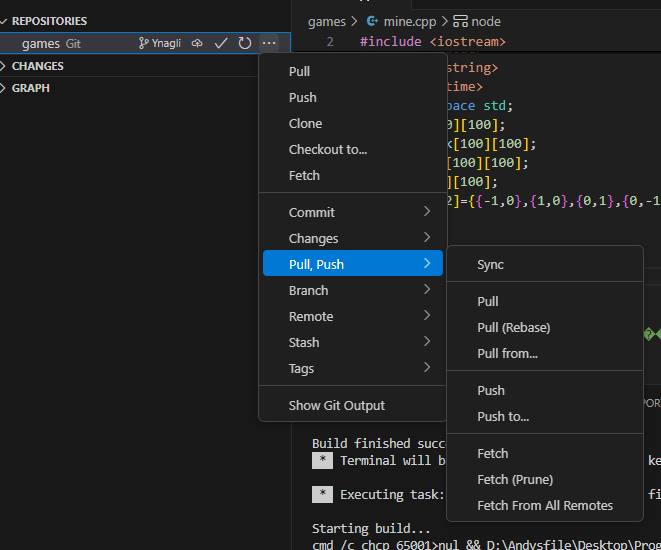Commit using the checkmark icon
661x550 pixels.
point(221,43)
